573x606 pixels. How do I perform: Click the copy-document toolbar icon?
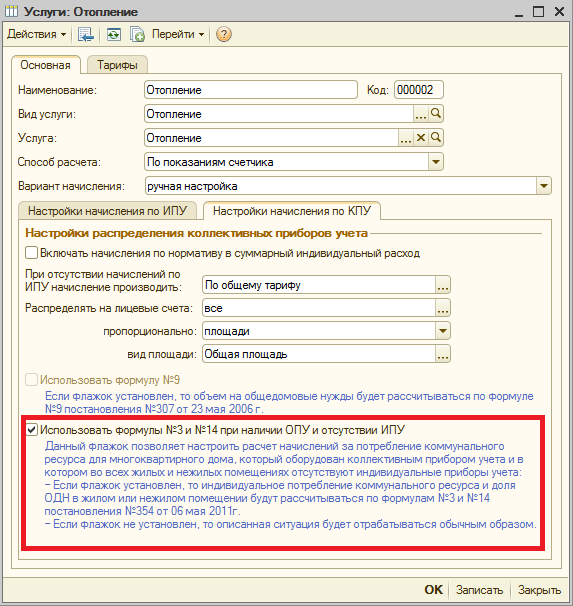tap(137, 34)
